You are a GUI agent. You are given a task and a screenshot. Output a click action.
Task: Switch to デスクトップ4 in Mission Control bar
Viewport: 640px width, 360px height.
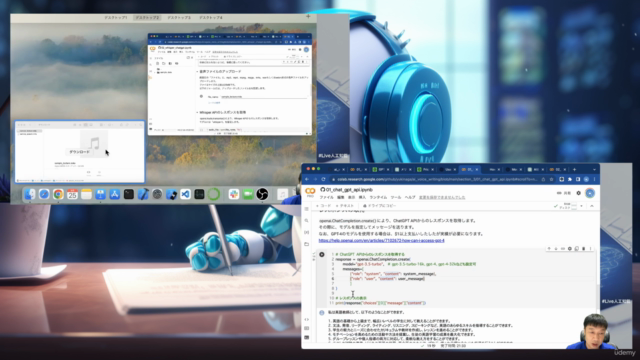[211, 18]
